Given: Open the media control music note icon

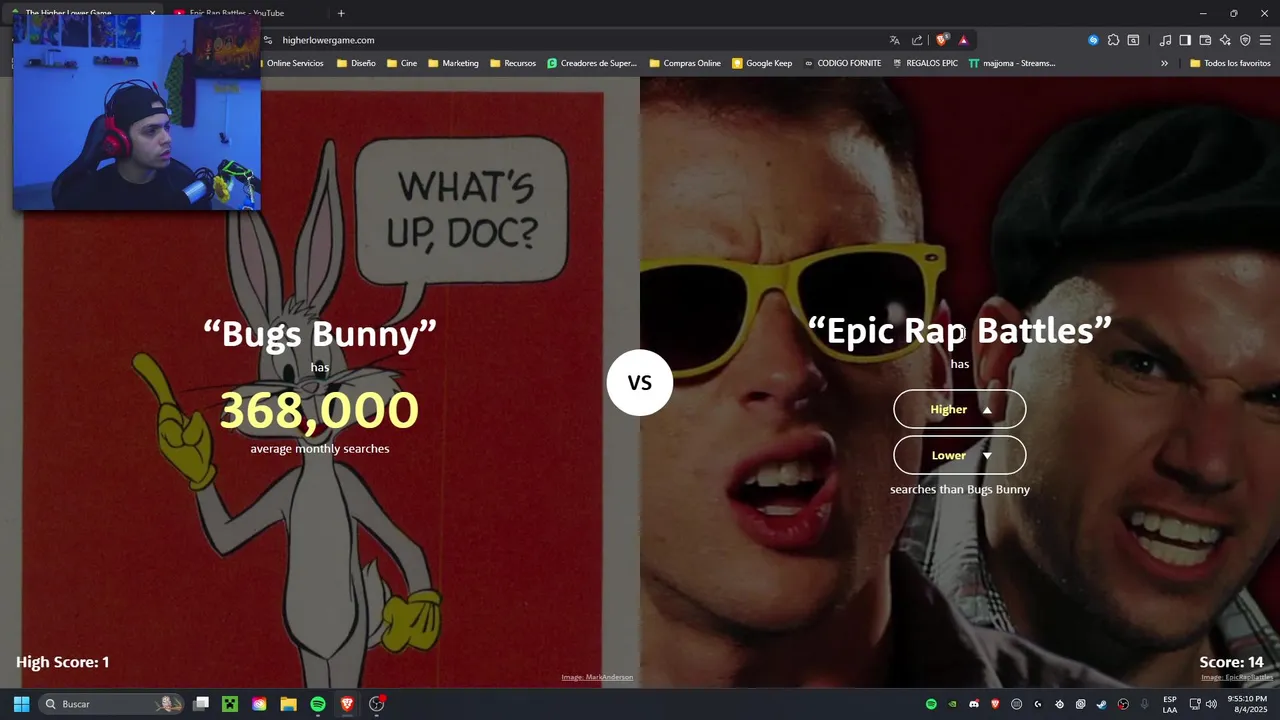Looking at the screenshot, I should tap(1165, 40).
